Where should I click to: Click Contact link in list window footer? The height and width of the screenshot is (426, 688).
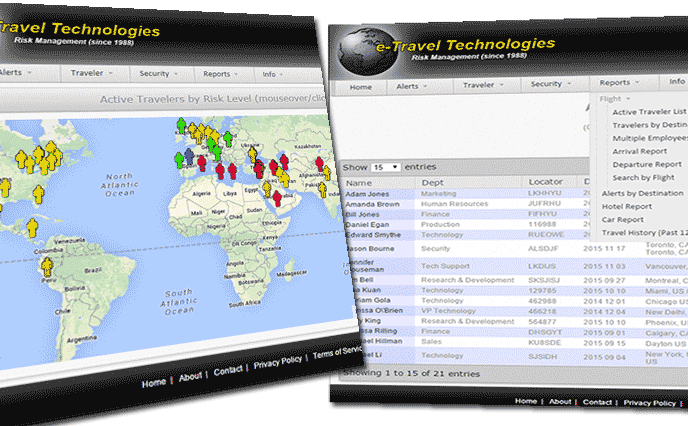pyautogui.click(x=597, y=402)
